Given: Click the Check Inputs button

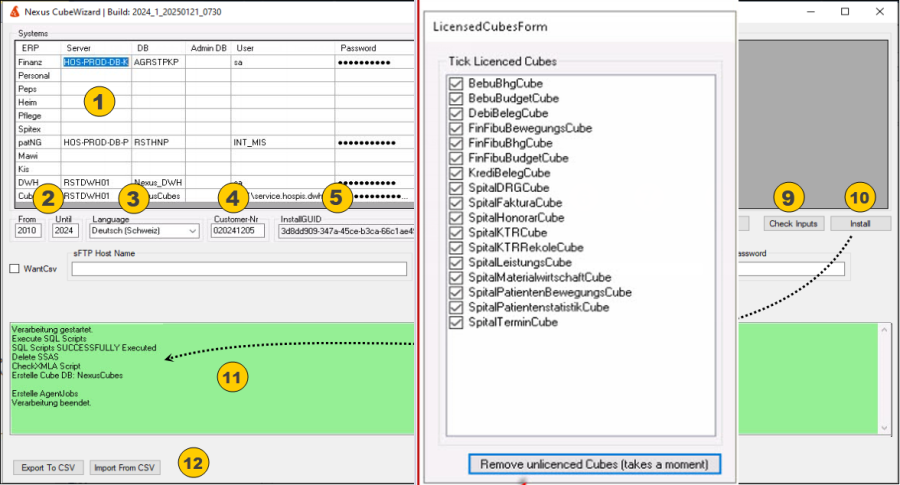Looking at the screenshot, I should [792, 224].
